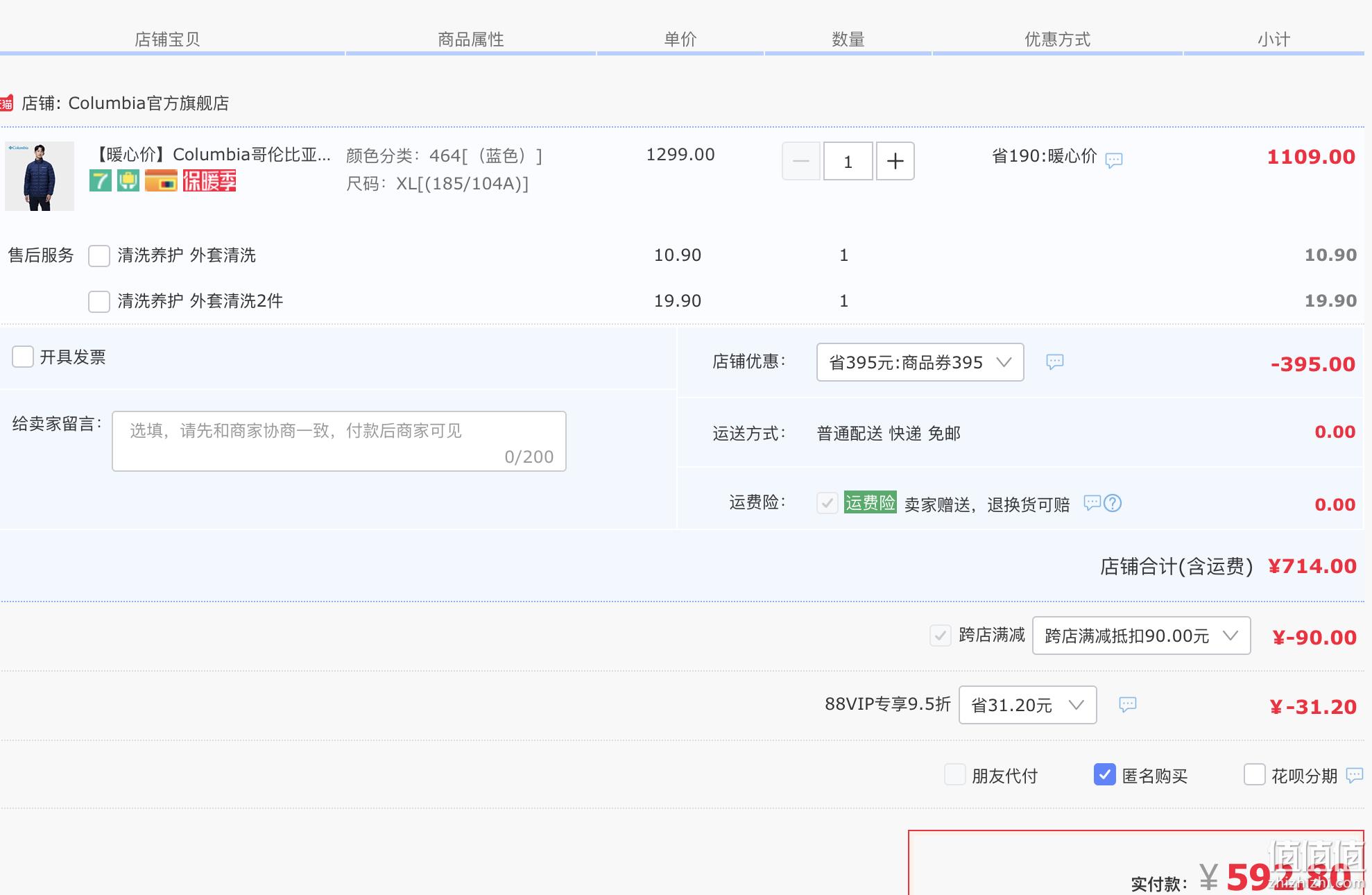Click the question mark help icon for 运费险
The width and height of the screenshot is (1372, 895).
click(1113, 503)
